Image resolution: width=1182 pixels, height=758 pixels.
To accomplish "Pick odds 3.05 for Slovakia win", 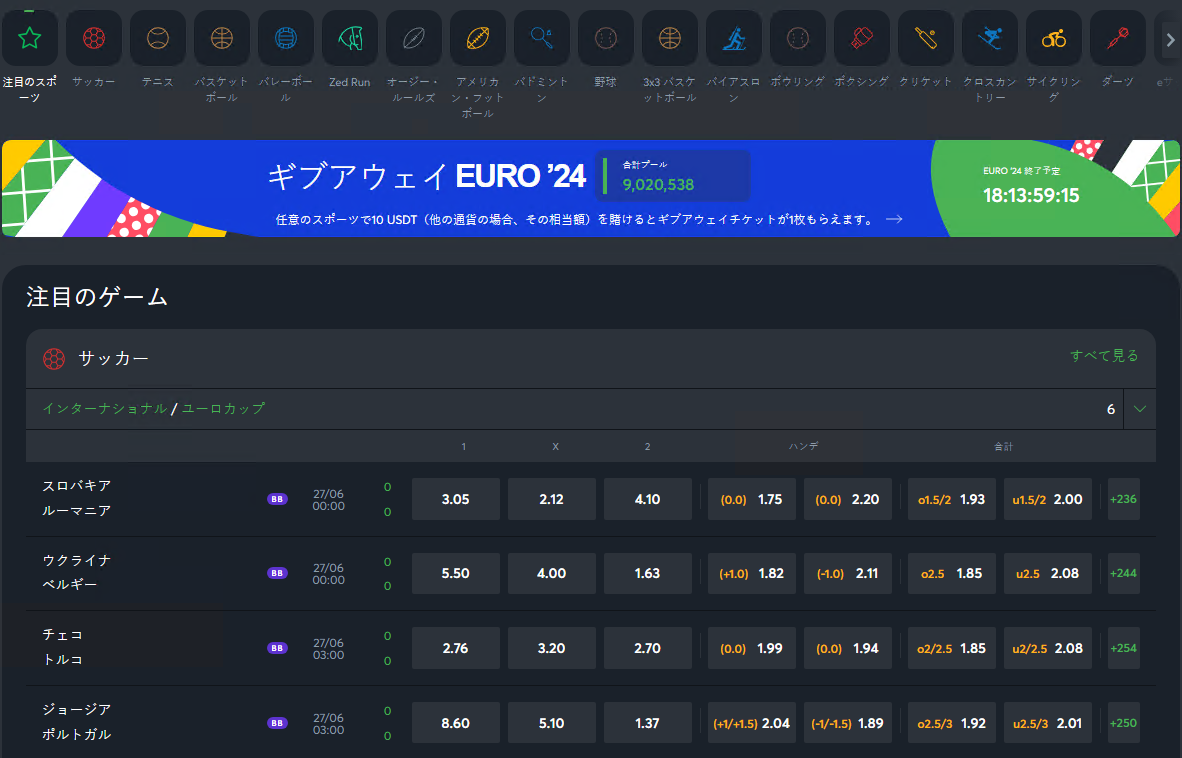I will (455, 499).
